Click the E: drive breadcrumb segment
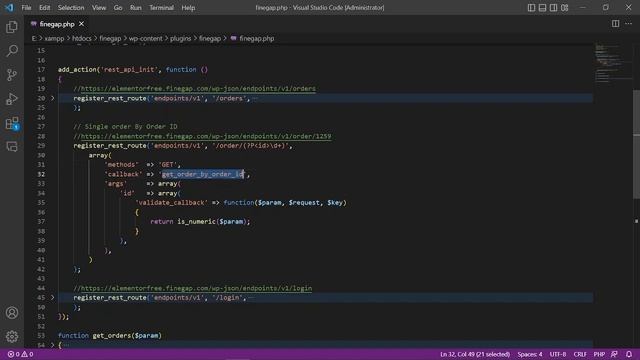Viewport: 640px width, 360px height. pyautogui.click(x=34, y=38)
